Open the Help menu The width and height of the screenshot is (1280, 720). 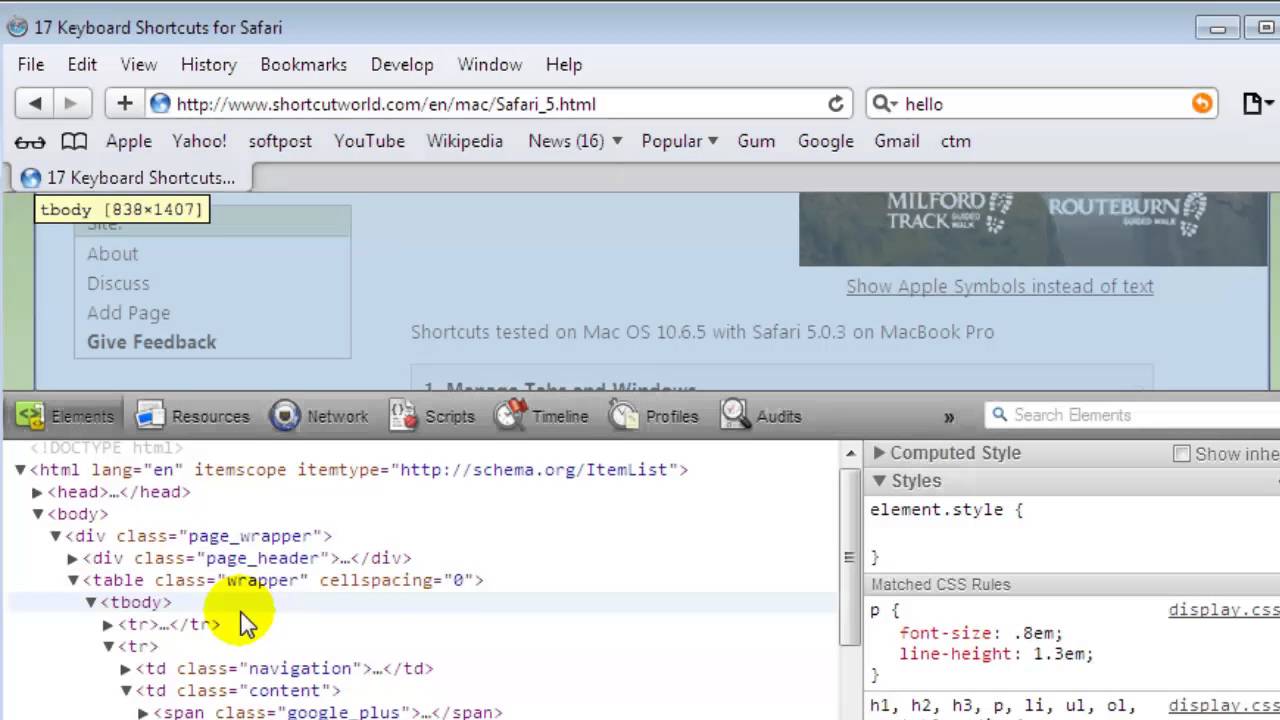564,64
